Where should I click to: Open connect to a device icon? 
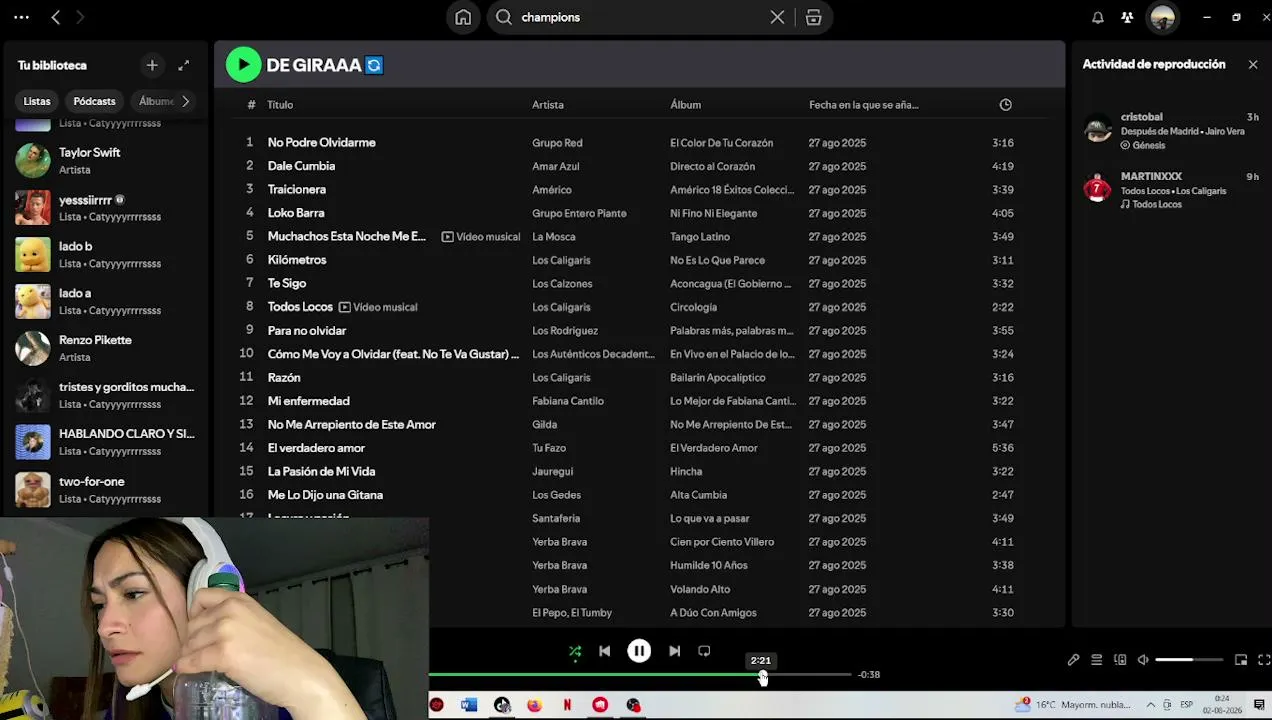(x=1120, y=660)
